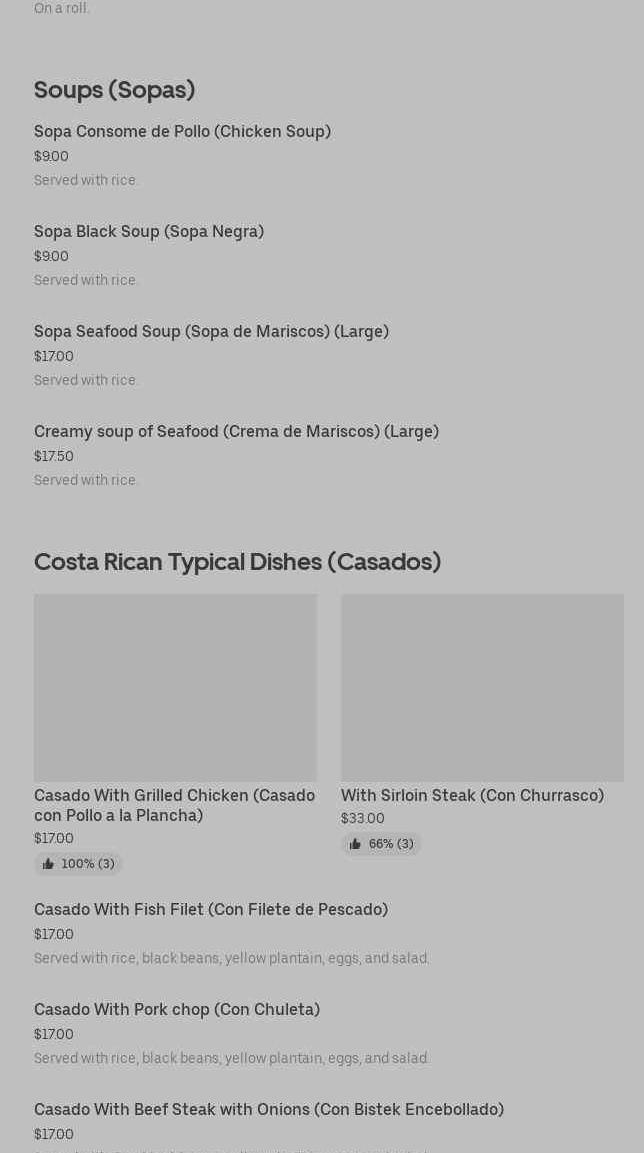
Task: Select Casado With Pork chop (Con Chuleta)
Action: (177, 1010)
